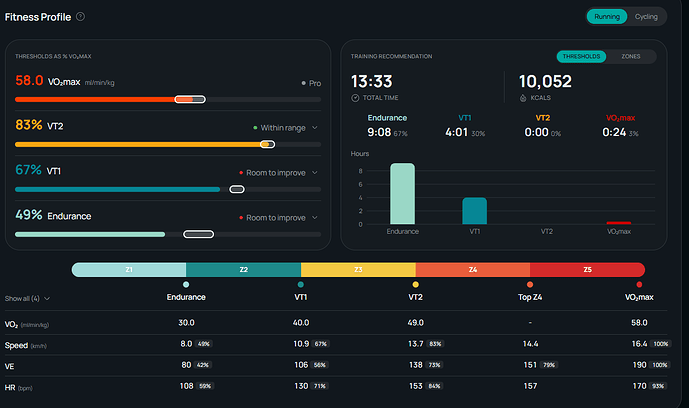Click the VO2max slider handle
This screenshot has width=689, height=408.
[x=190, y=99]
